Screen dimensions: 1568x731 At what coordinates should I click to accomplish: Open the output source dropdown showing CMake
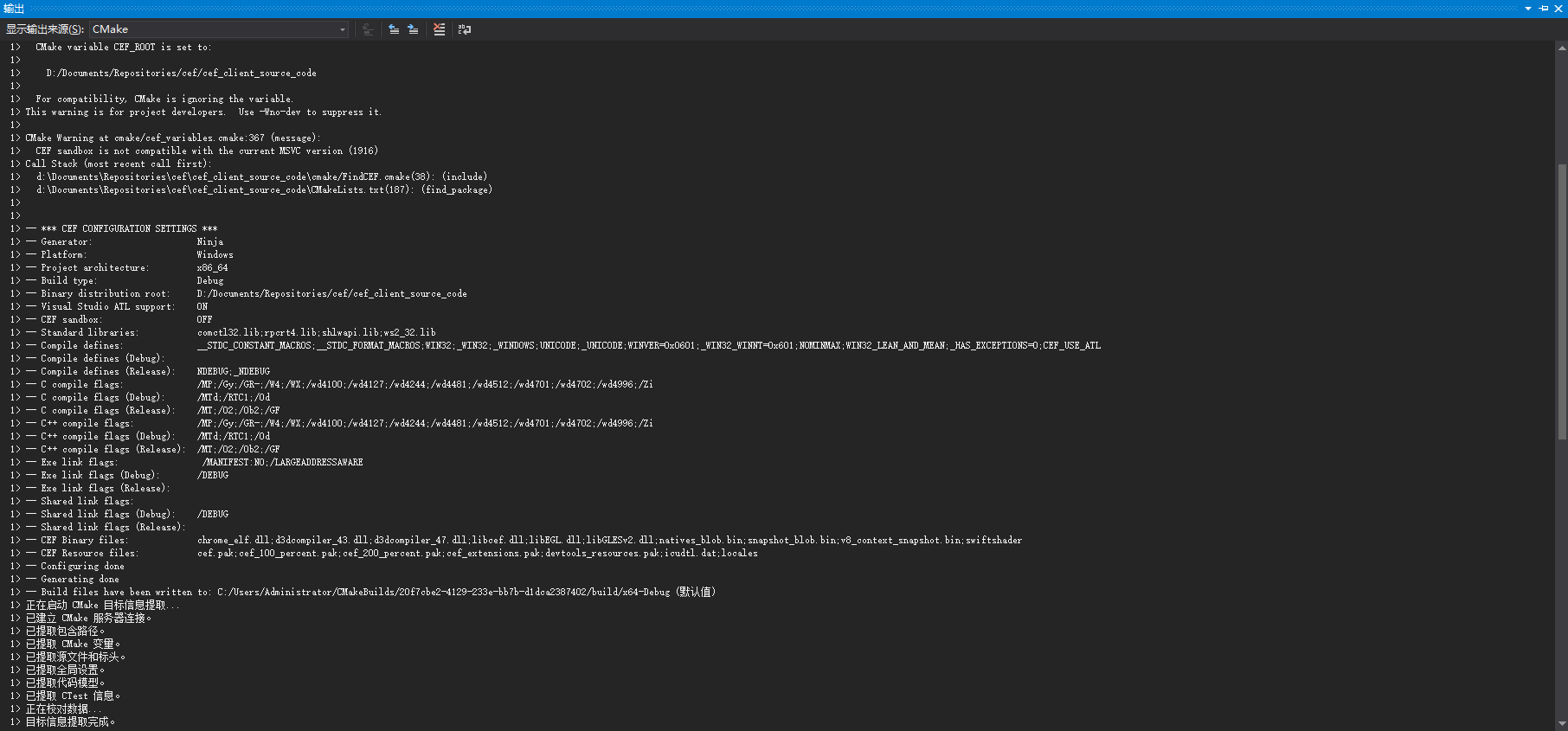(219, 29)
